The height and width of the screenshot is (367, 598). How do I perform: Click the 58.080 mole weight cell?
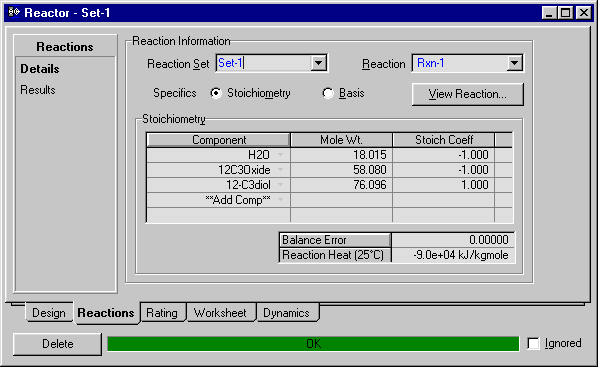coord(341,170)
